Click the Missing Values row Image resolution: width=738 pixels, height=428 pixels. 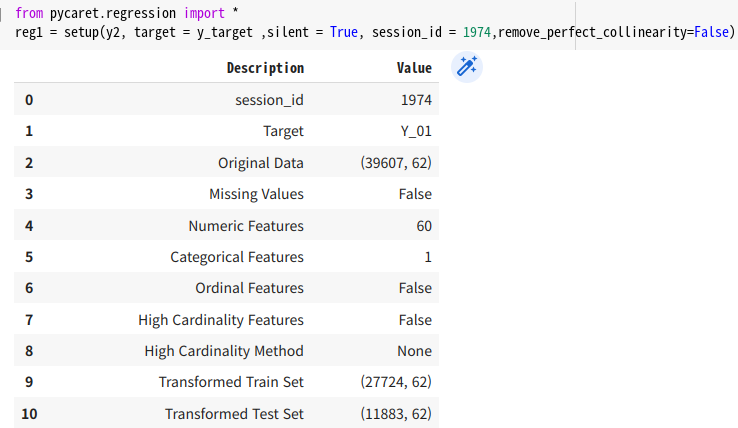226,194
